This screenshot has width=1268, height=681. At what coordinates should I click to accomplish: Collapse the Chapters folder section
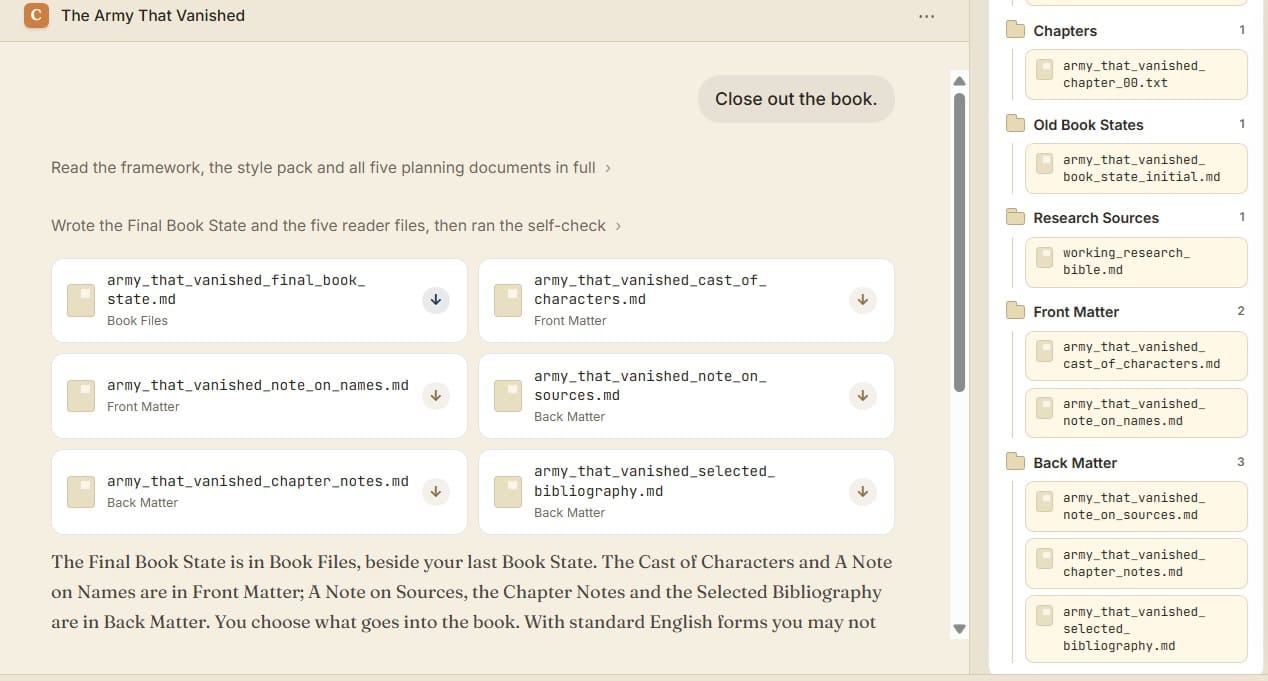pos(1126,31)
